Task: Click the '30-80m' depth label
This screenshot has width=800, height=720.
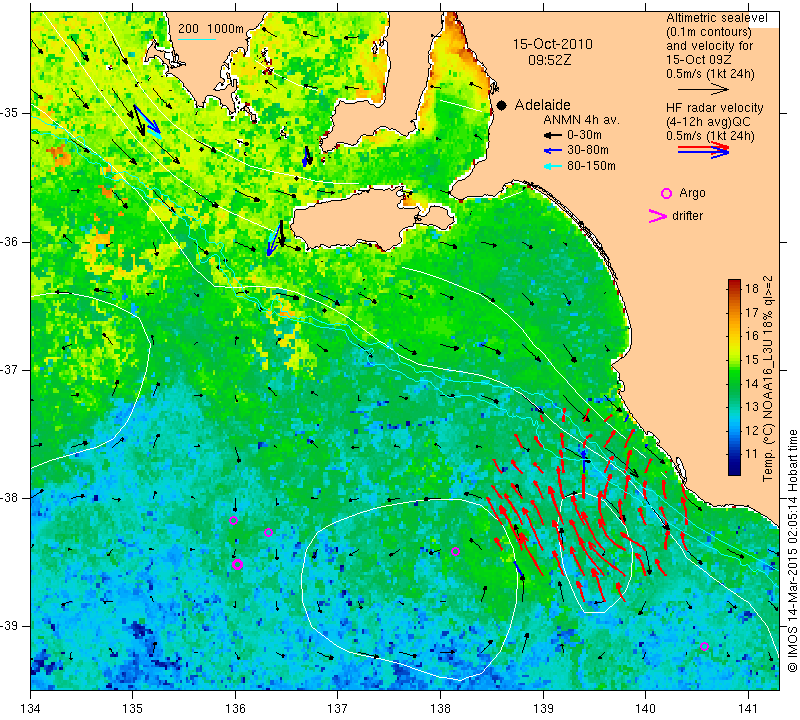Action: coord(588,151)
